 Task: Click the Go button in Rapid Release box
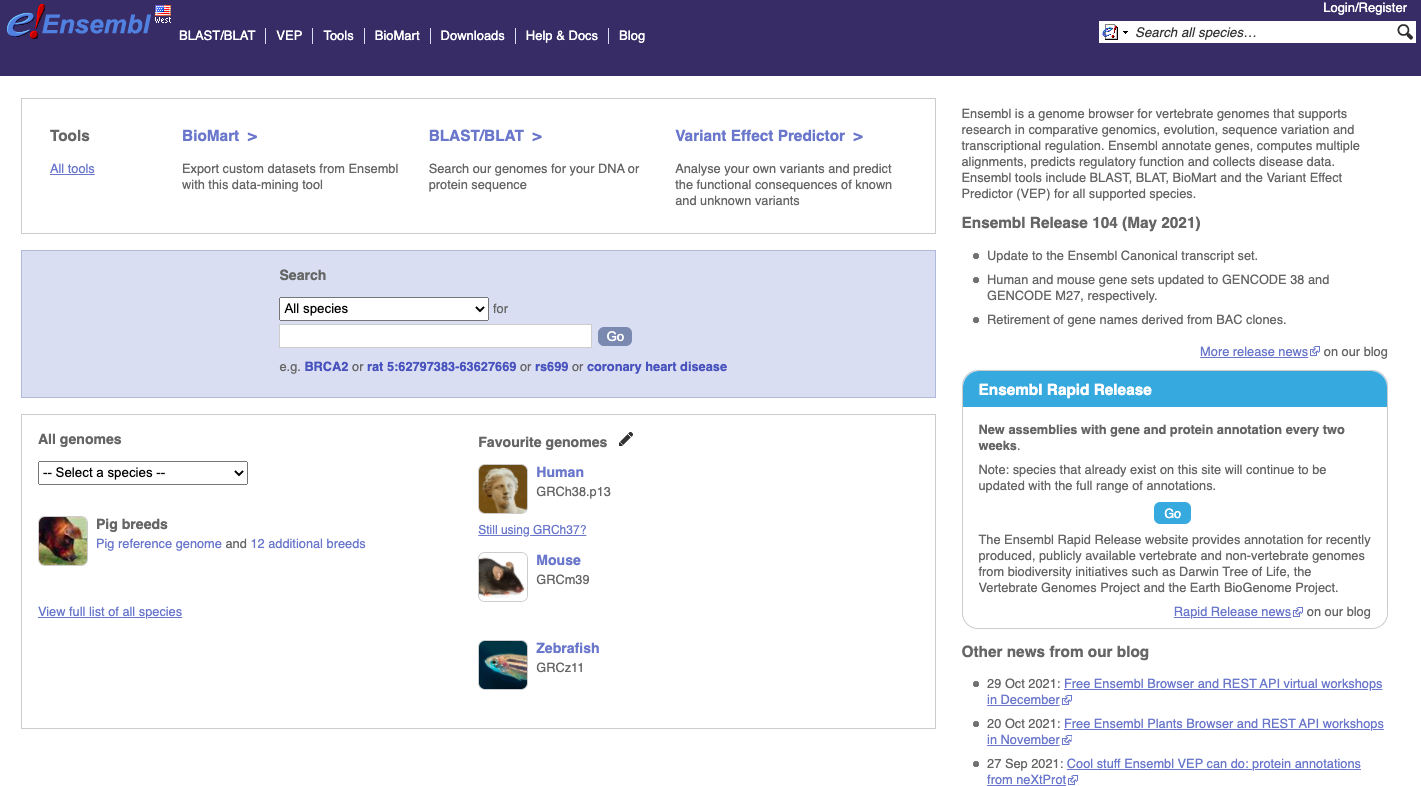(1173, 514)
